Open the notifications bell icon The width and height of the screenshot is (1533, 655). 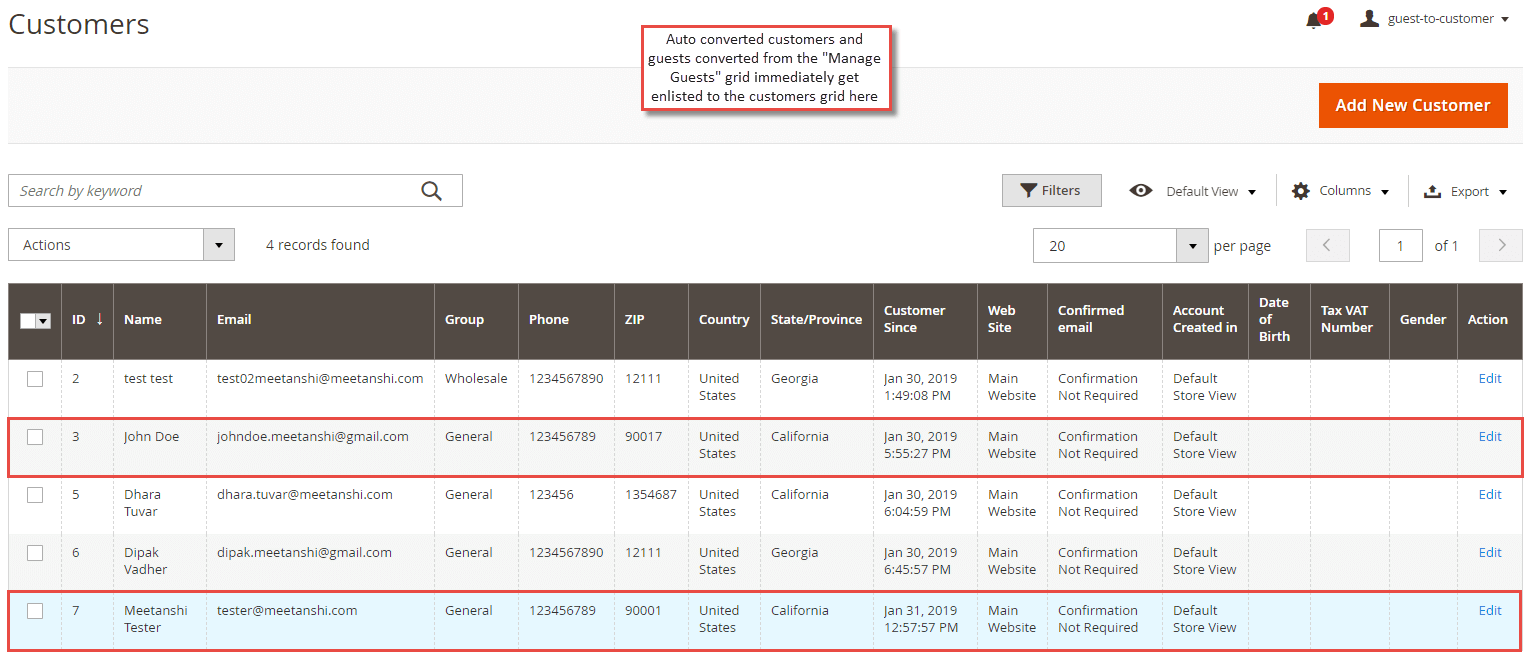click(1314, 20)
